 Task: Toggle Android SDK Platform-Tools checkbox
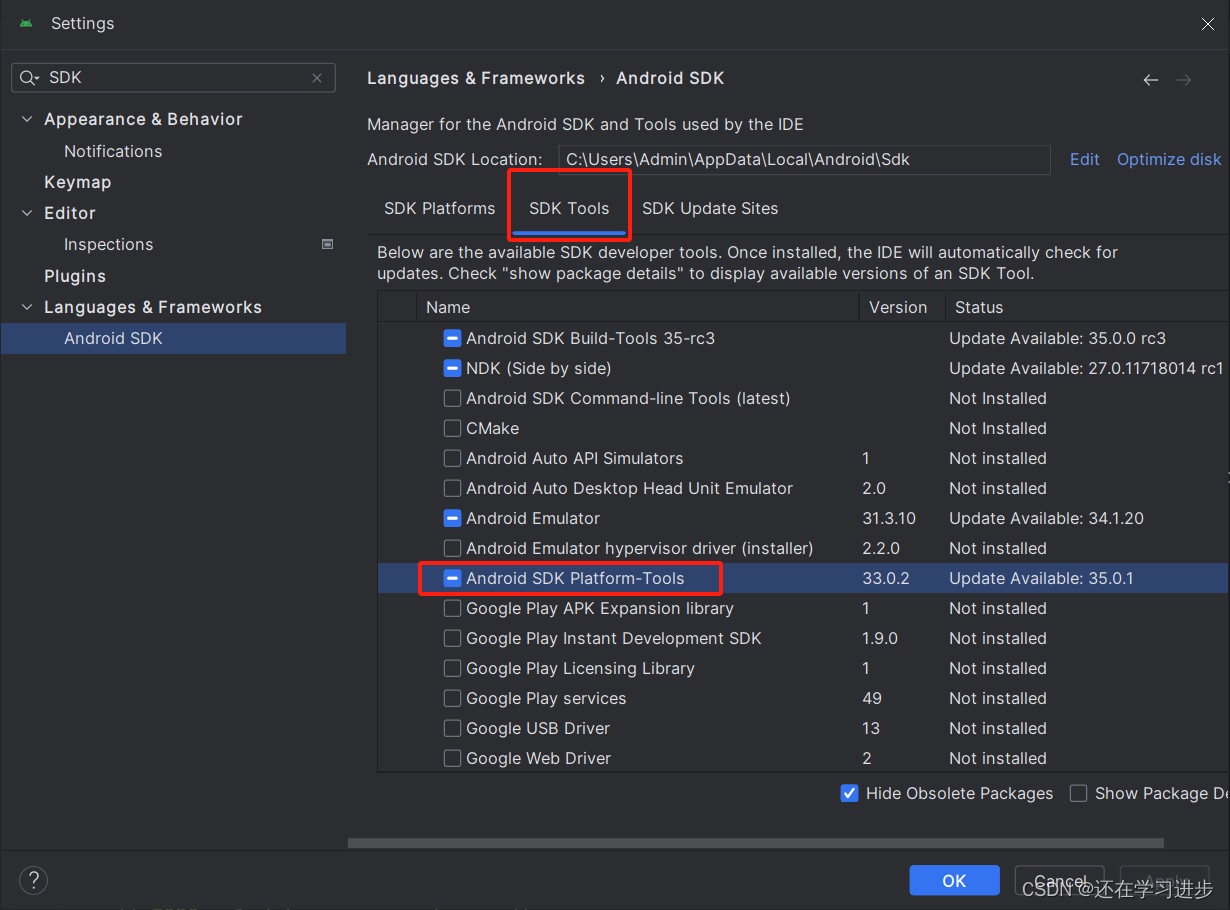point(452,578)
